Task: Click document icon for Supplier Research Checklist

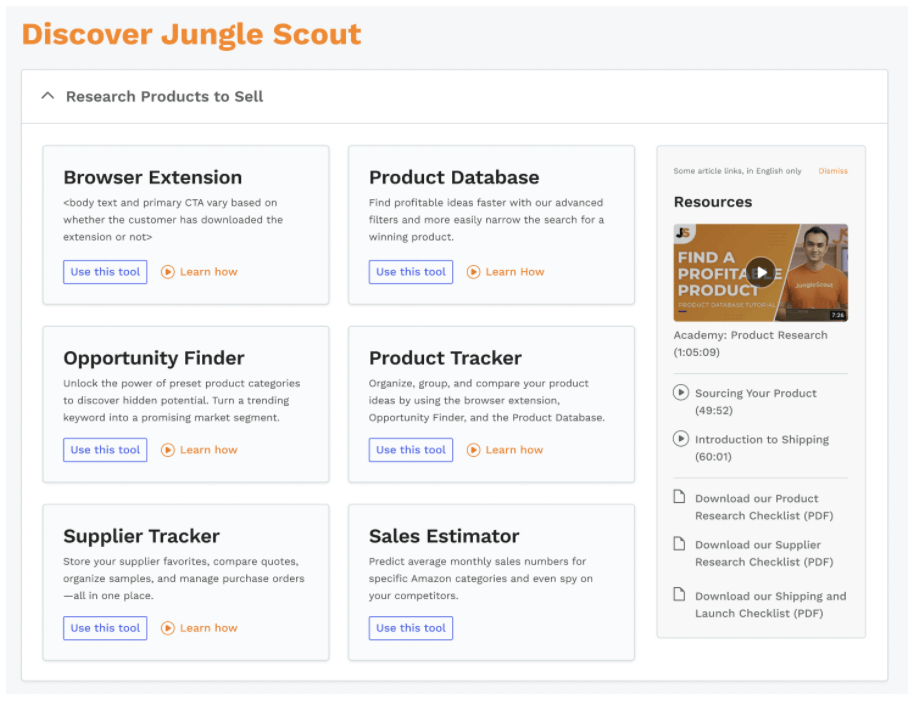Action: (x=679, y=543)
